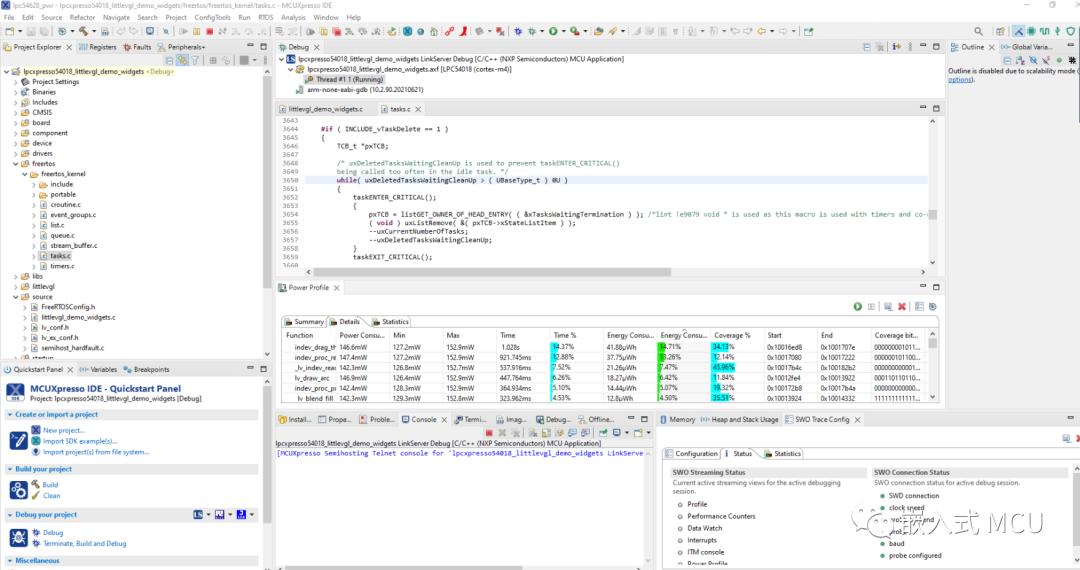The height and width of the screenshot is (570, 1080).
Task: Click editor horizontal scrollbar thumb
Action: 494,272
